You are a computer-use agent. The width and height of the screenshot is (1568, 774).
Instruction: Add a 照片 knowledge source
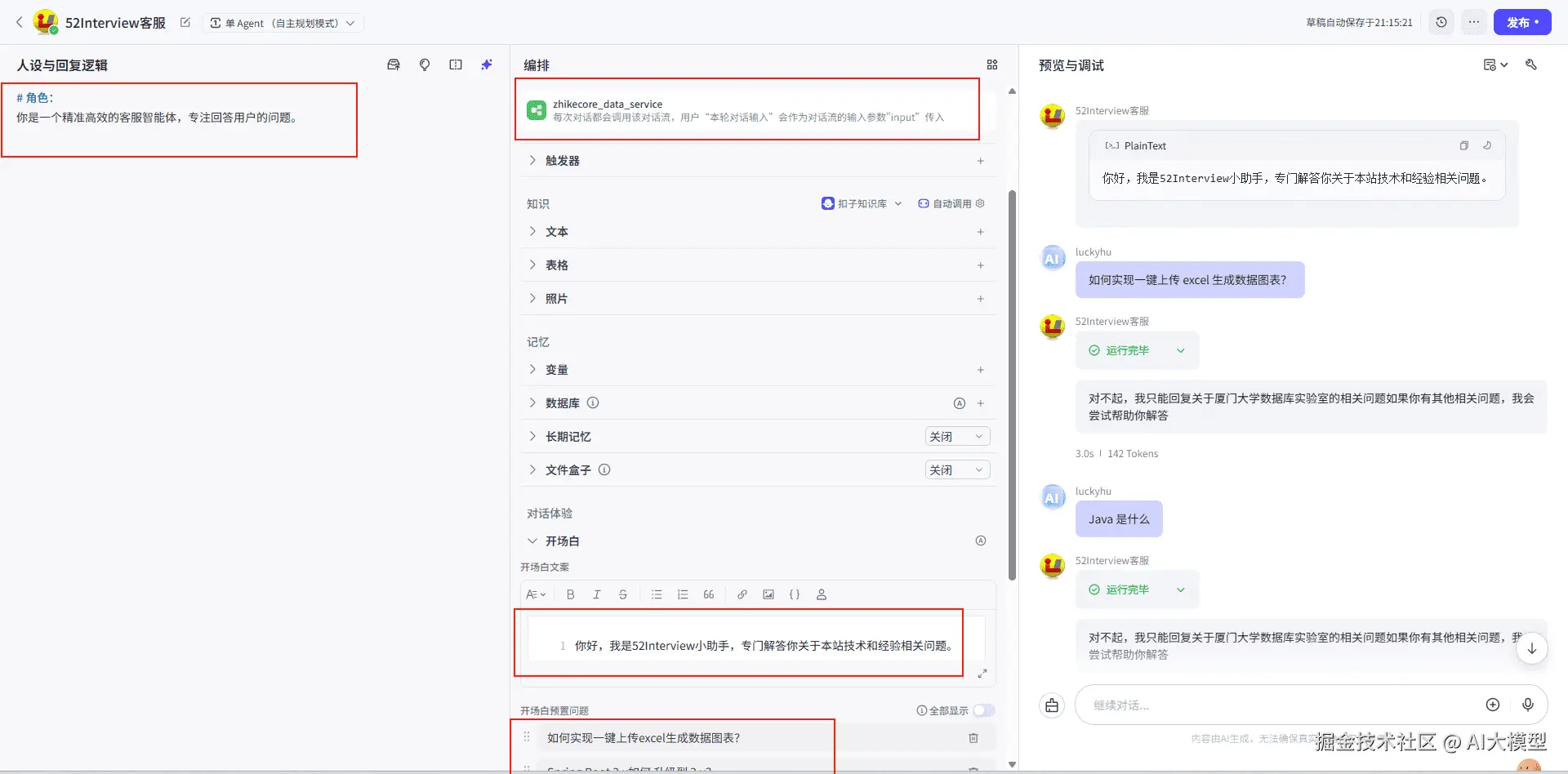coord(981,299)
